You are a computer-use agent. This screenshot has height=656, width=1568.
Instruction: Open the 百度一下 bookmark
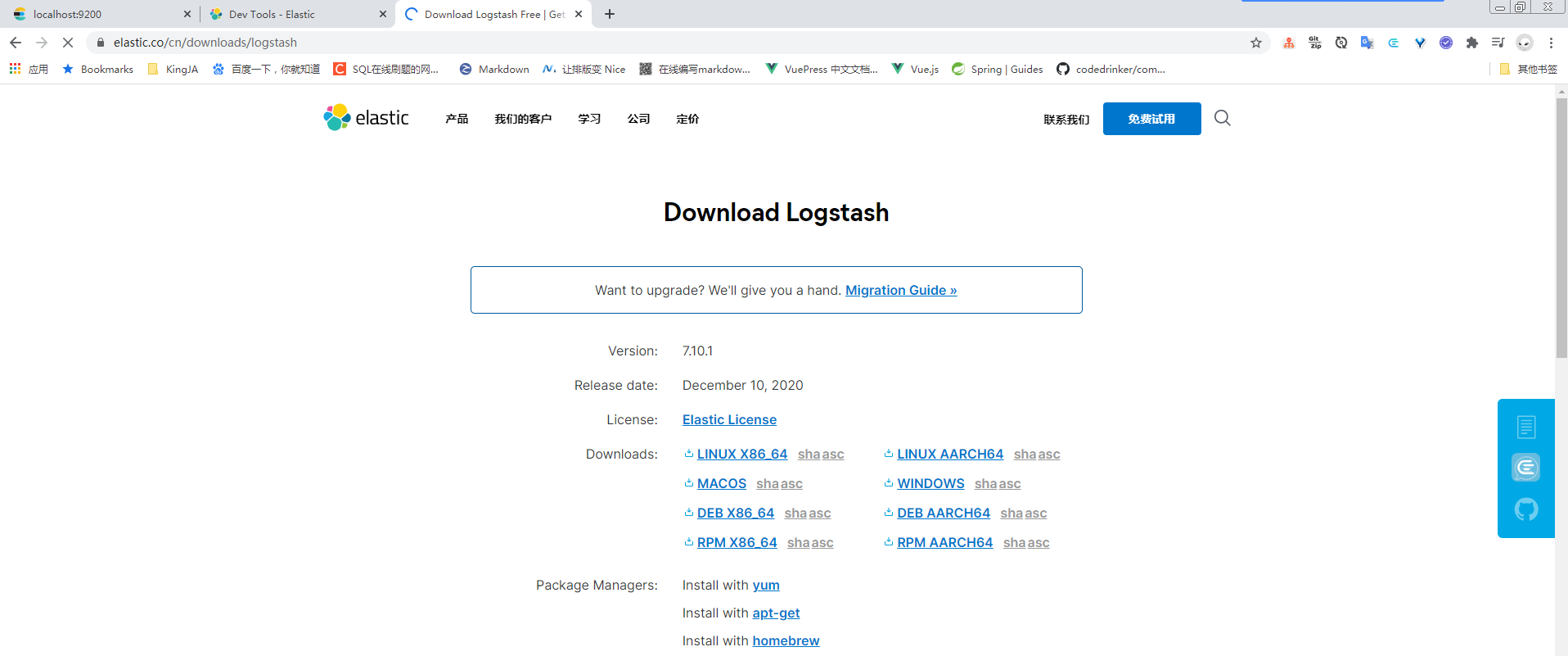(x=266, y=69)
